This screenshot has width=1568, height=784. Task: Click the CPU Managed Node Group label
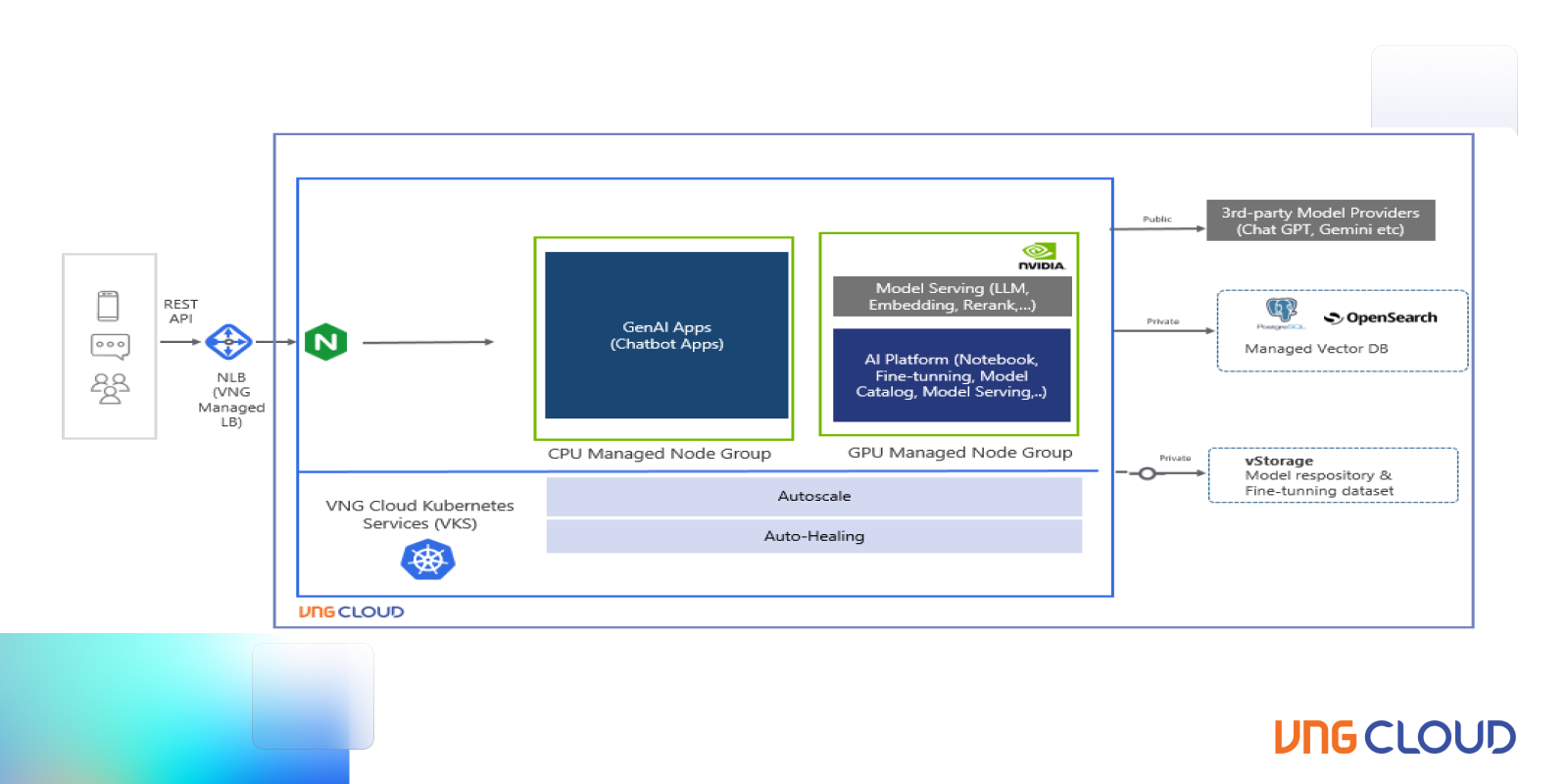click(x=660, y=454)
